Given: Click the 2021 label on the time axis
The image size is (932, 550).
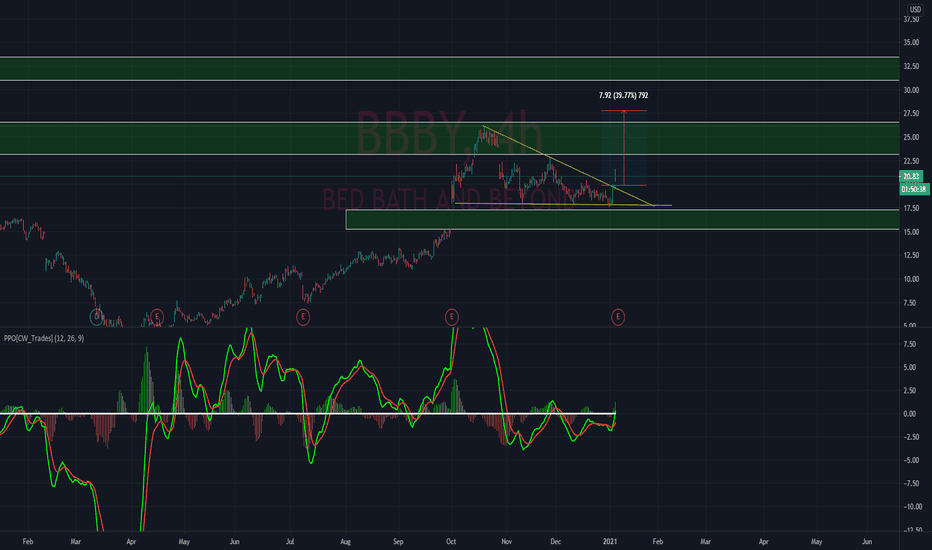Looking at the screenshot, I should (610, 542).
